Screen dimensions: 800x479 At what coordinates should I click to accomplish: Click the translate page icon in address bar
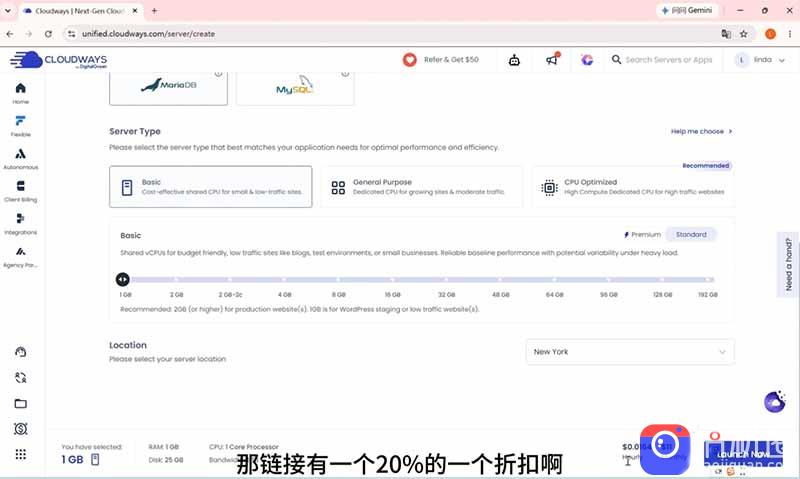(x=726, y=34)
